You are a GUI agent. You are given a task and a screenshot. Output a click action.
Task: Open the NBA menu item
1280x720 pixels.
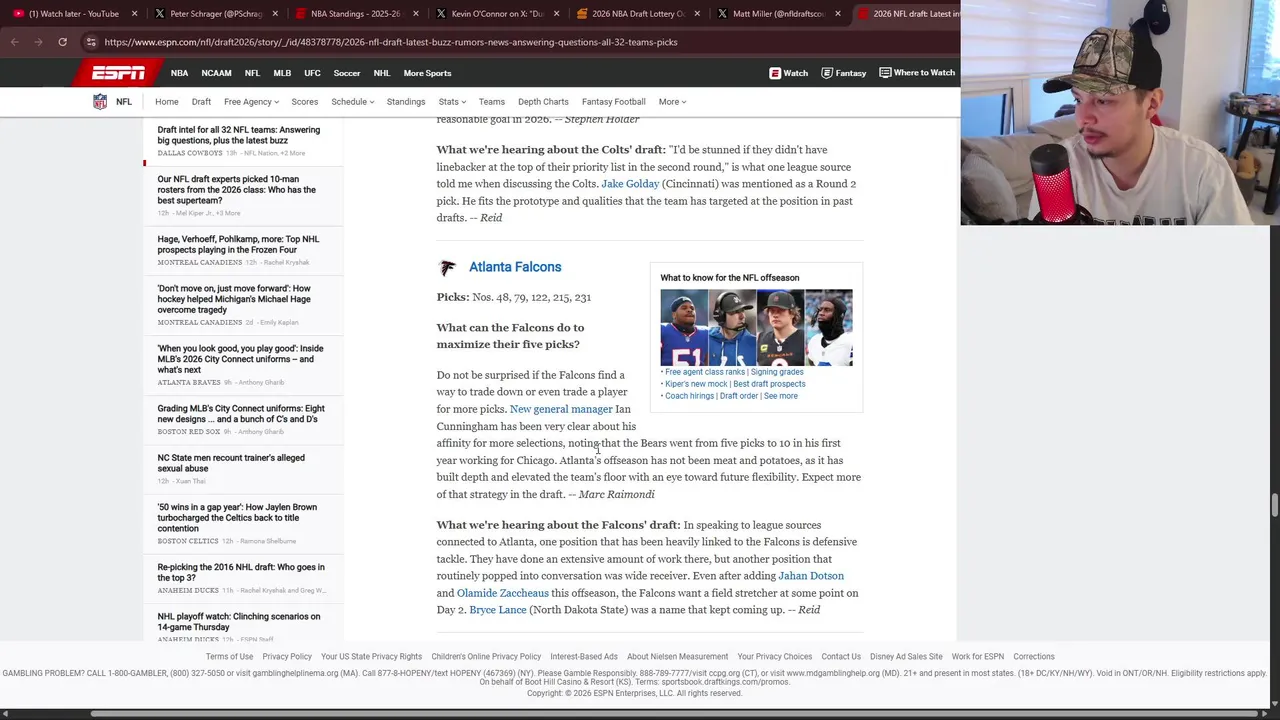coord(179,73)
